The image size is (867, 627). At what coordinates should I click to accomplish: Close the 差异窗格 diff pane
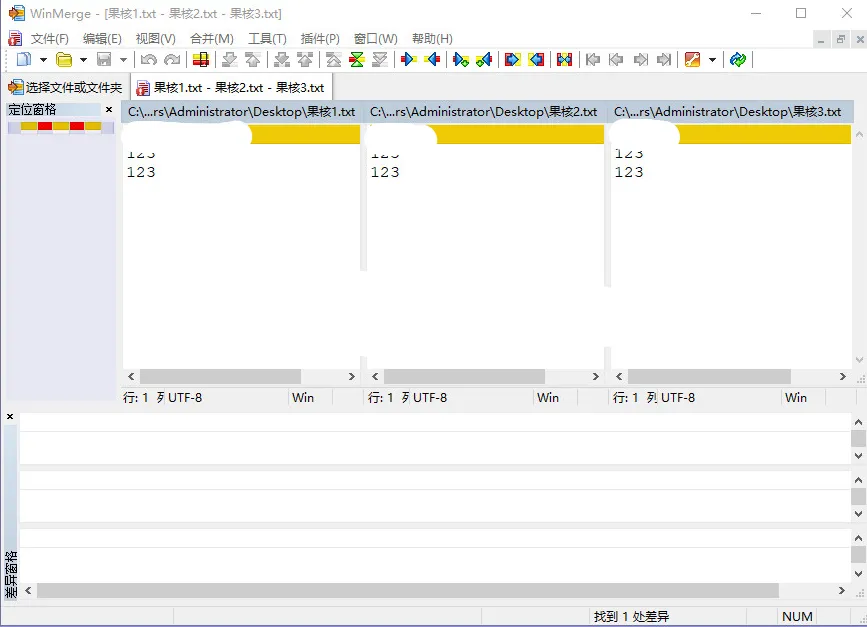click(10, 416)
